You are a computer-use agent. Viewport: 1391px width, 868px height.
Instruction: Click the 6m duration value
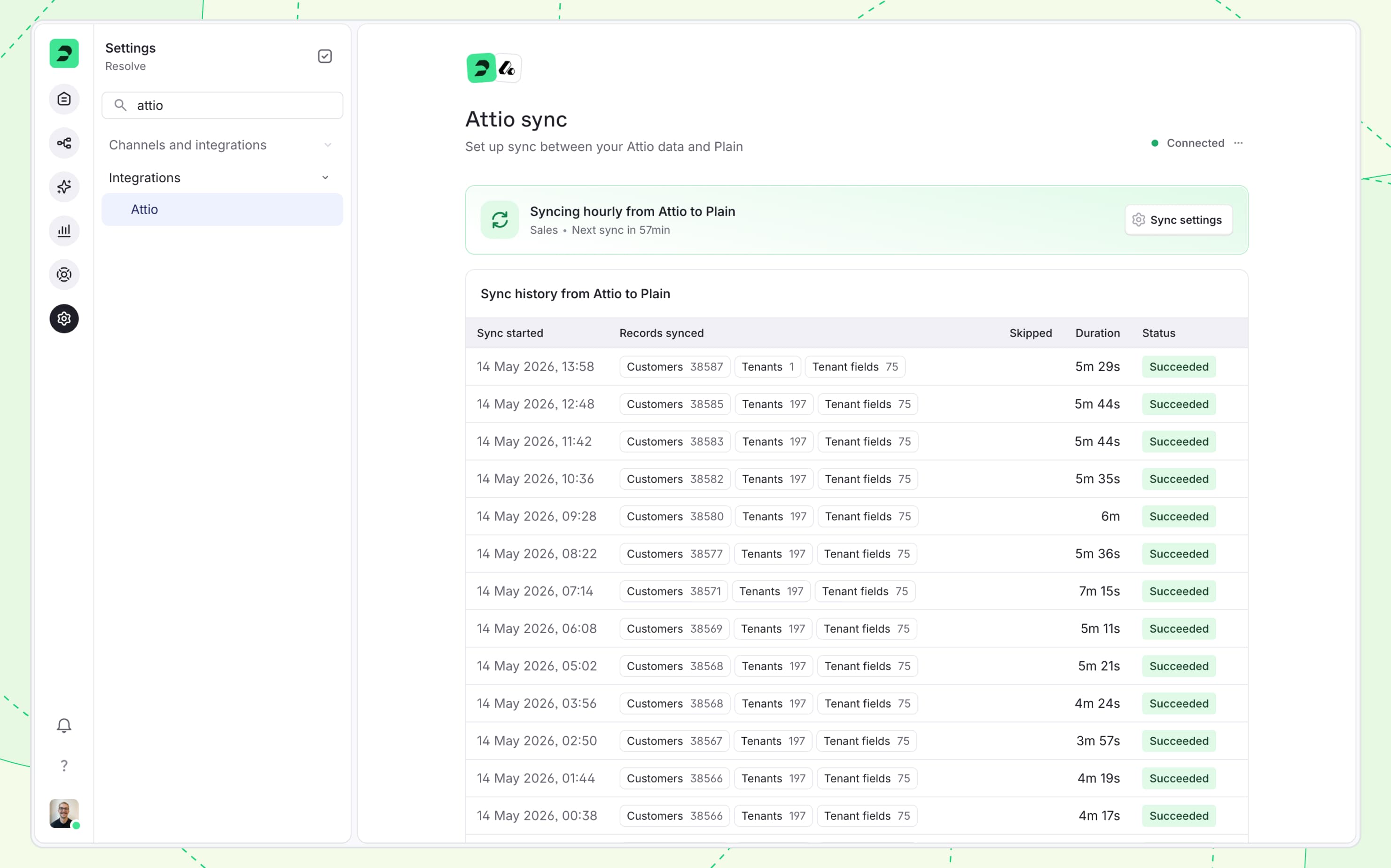(x=1111, y=516)
